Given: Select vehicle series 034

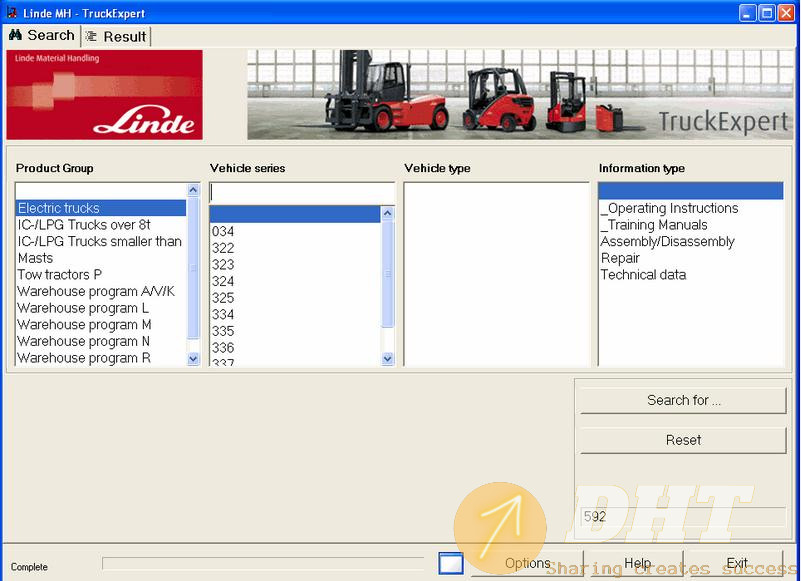Looking at the screenshot, I should pos(295,231).
